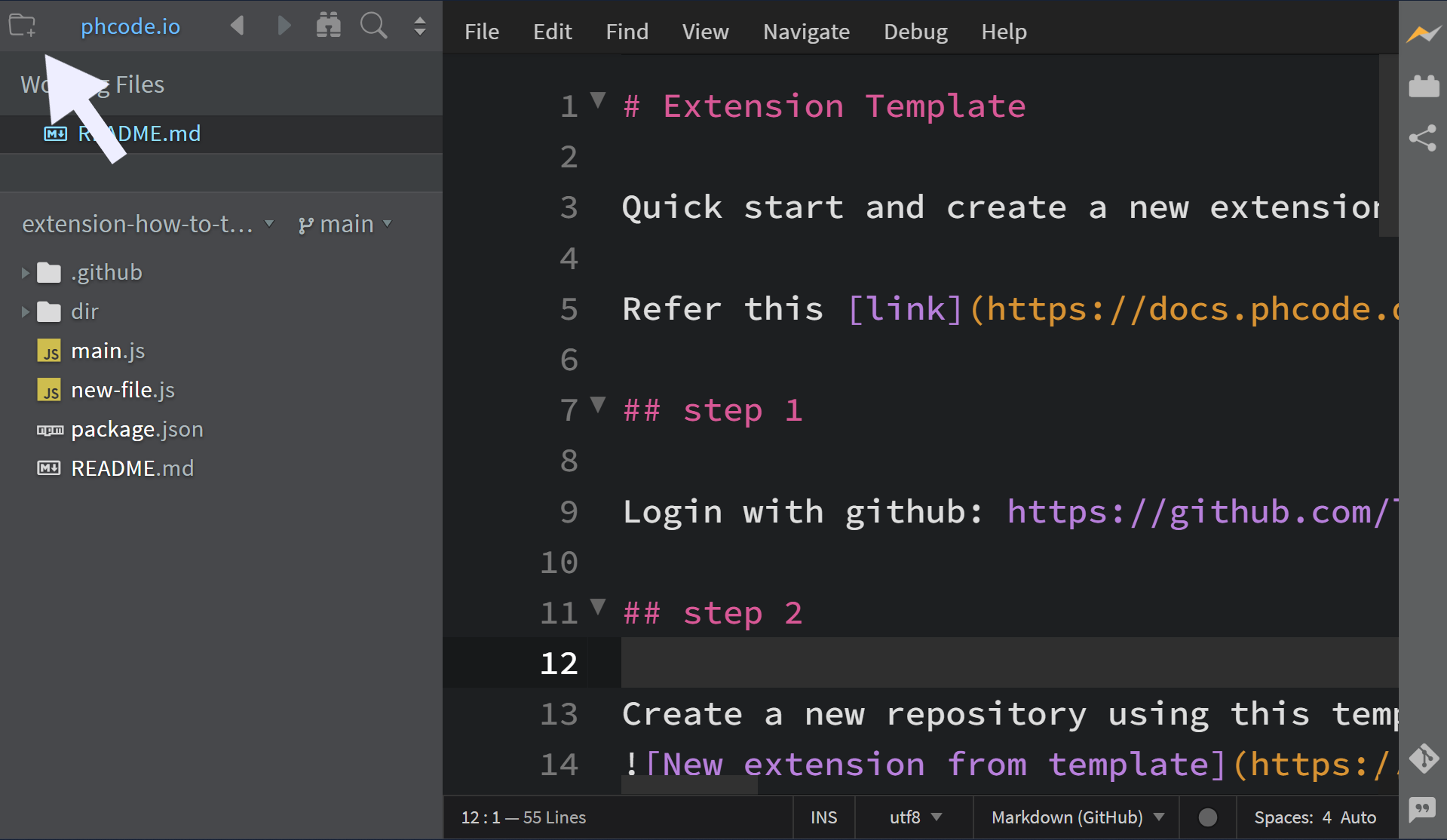
Task: Click the indent size value 4
Action: coord(1326,817)
